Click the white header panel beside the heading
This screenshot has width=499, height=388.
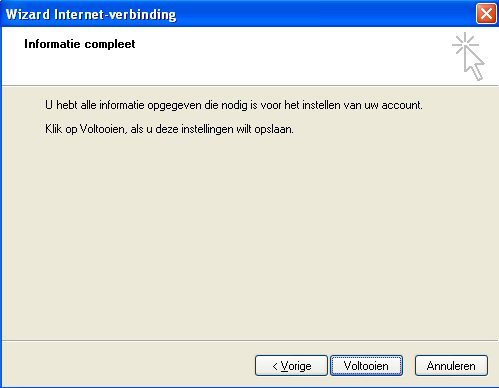tap(283, 56)
